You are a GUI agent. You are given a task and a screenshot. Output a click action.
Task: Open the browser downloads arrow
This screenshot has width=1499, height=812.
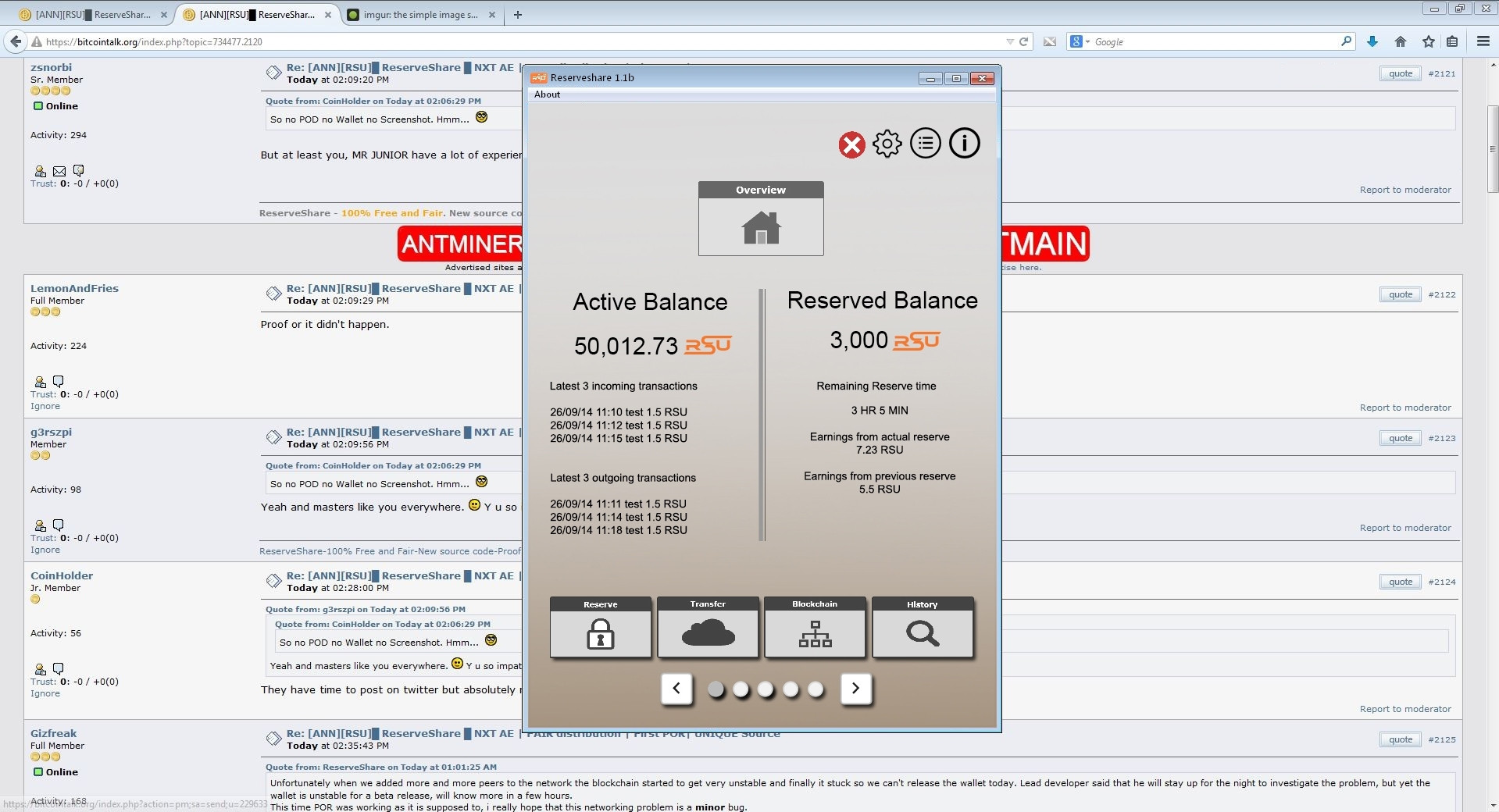pyautogui.click(x=1372, y=41)
